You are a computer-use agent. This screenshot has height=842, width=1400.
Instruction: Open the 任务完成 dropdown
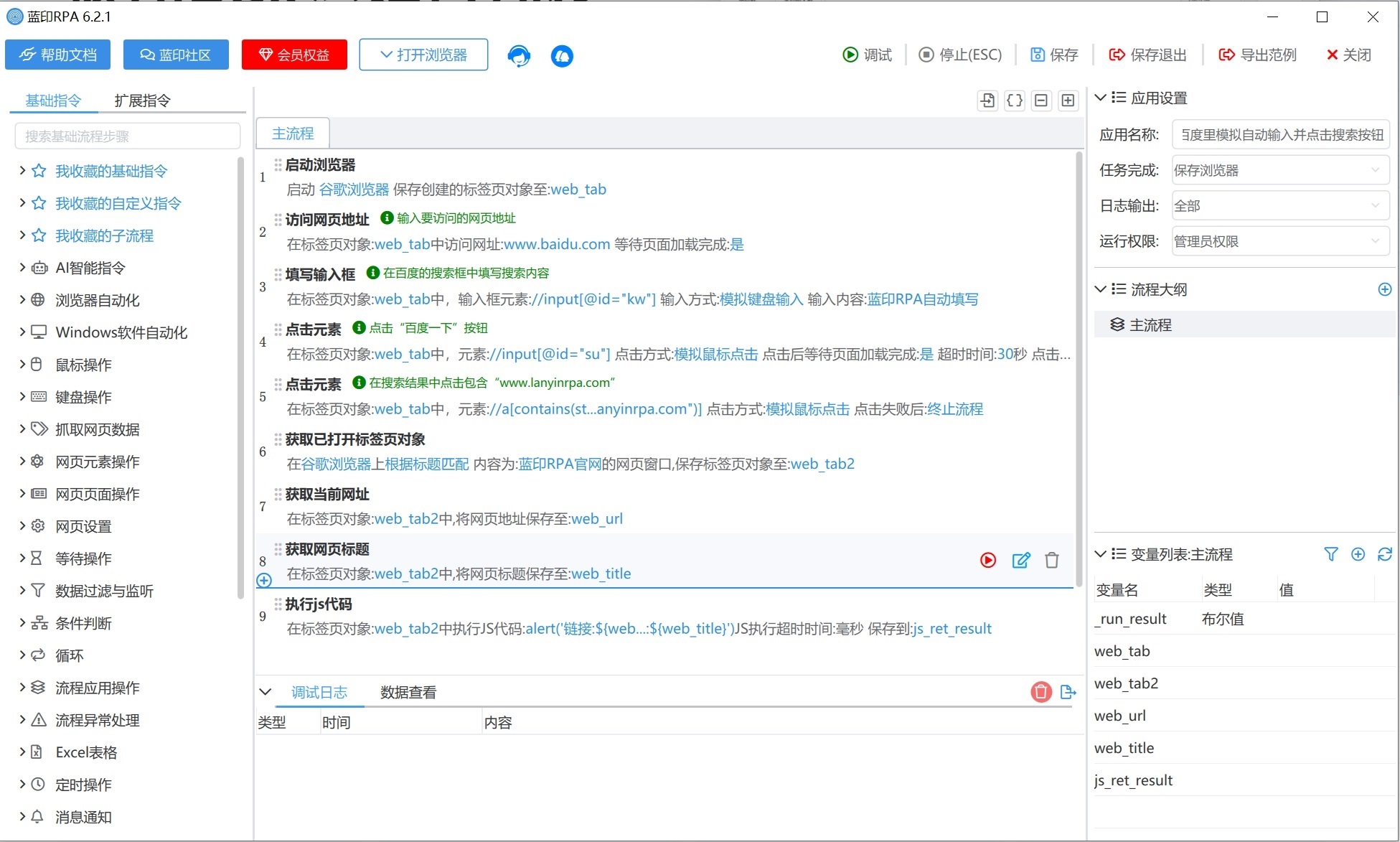(1281, 170)
